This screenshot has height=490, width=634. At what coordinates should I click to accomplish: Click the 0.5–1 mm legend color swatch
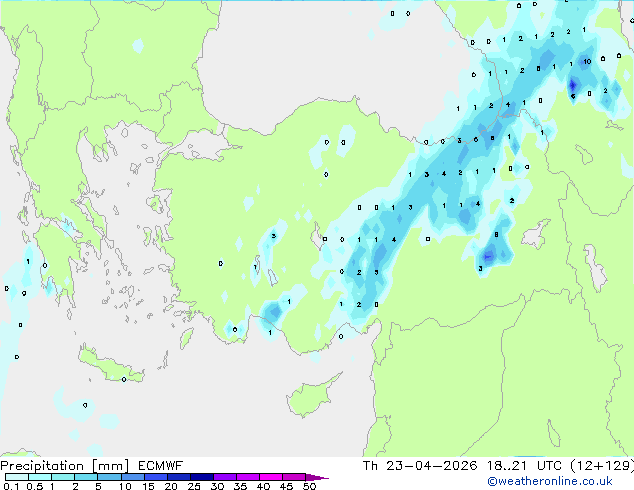(x=40, y=477)
